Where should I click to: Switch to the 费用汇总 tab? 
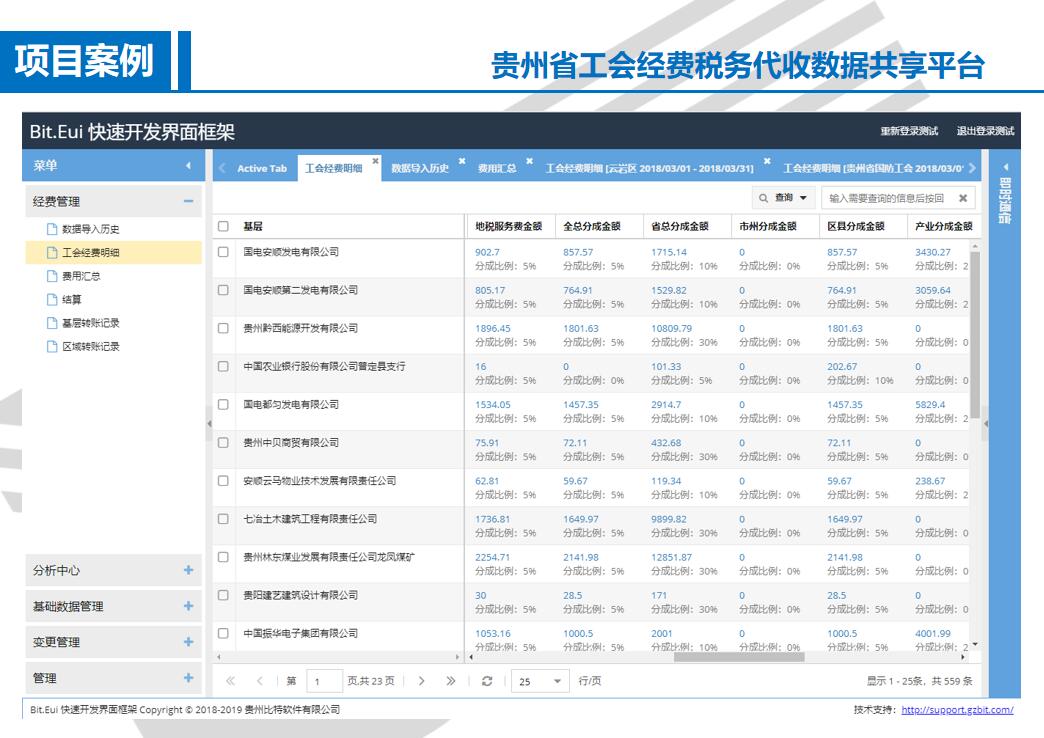tap(497, 169)
